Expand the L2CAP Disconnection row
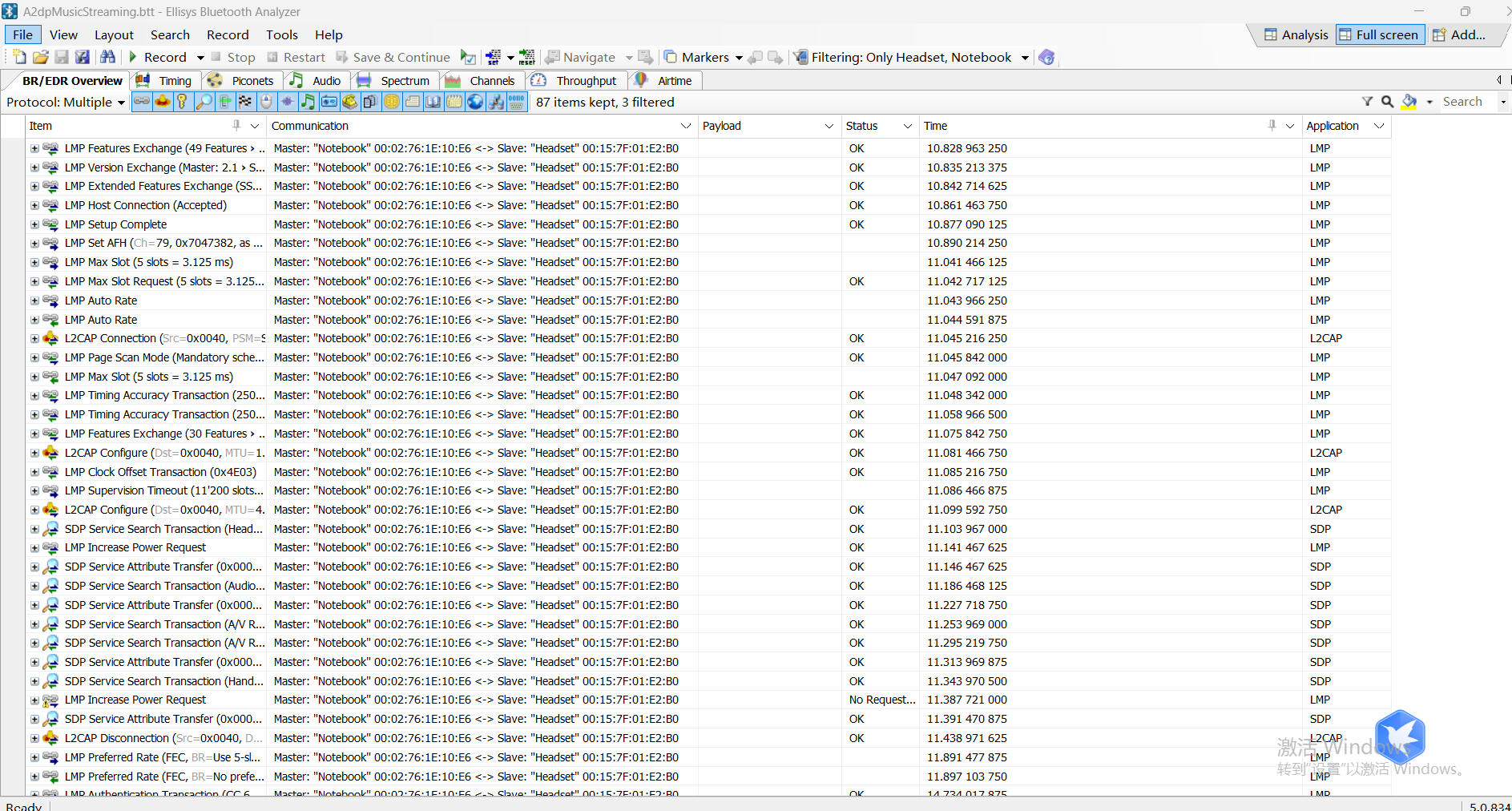 34,739
